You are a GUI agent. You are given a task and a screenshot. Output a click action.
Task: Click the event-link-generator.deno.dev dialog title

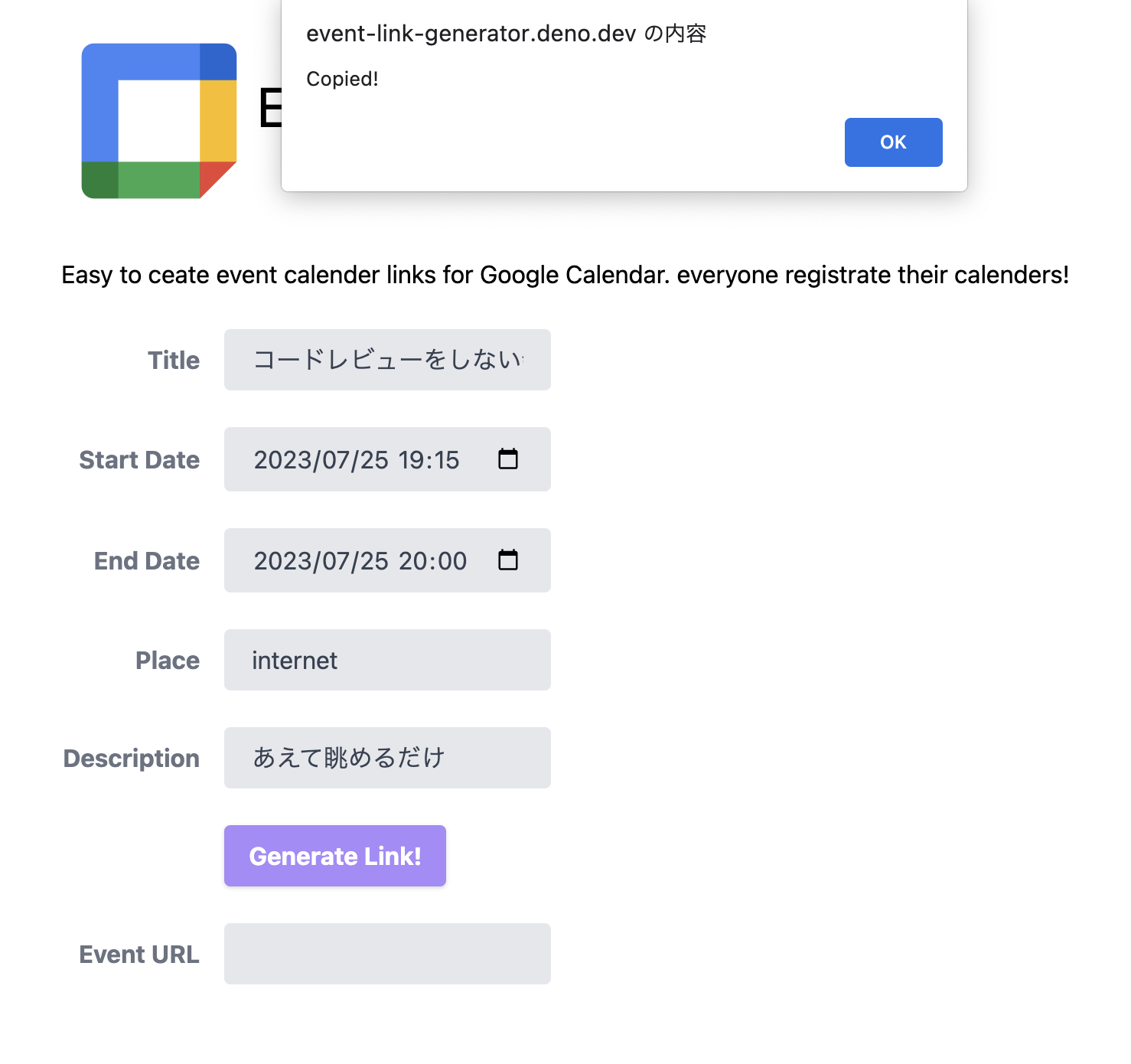[507, 34]
